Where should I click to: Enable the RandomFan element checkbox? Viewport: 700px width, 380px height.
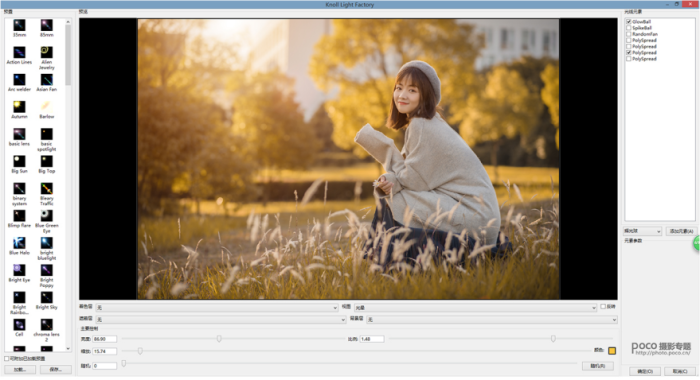point(629,34)
